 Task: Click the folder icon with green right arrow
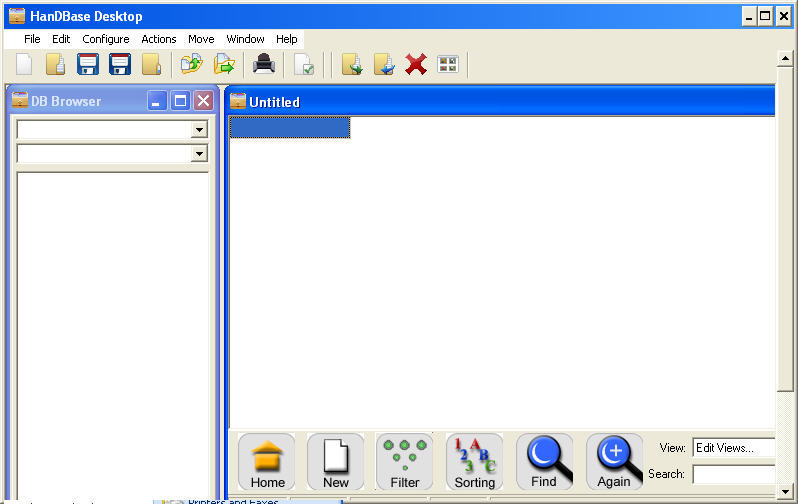[224, 65]
